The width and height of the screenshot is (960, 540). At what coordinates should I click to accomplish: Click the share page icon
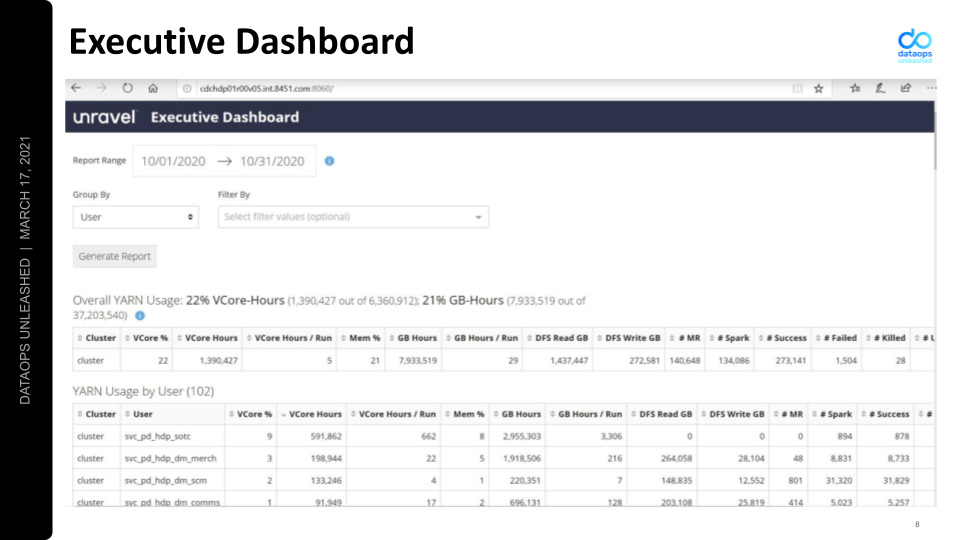pos(906,88)
